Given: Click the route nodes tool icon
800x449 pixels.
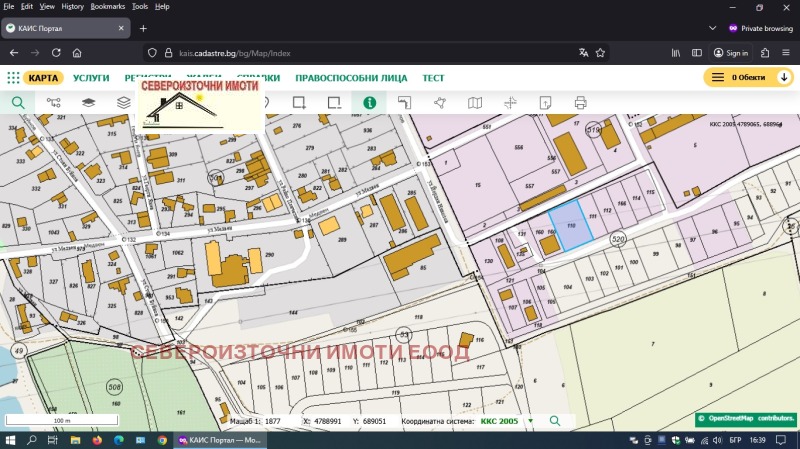Looking at the screenshot, I should coord(53,102).
